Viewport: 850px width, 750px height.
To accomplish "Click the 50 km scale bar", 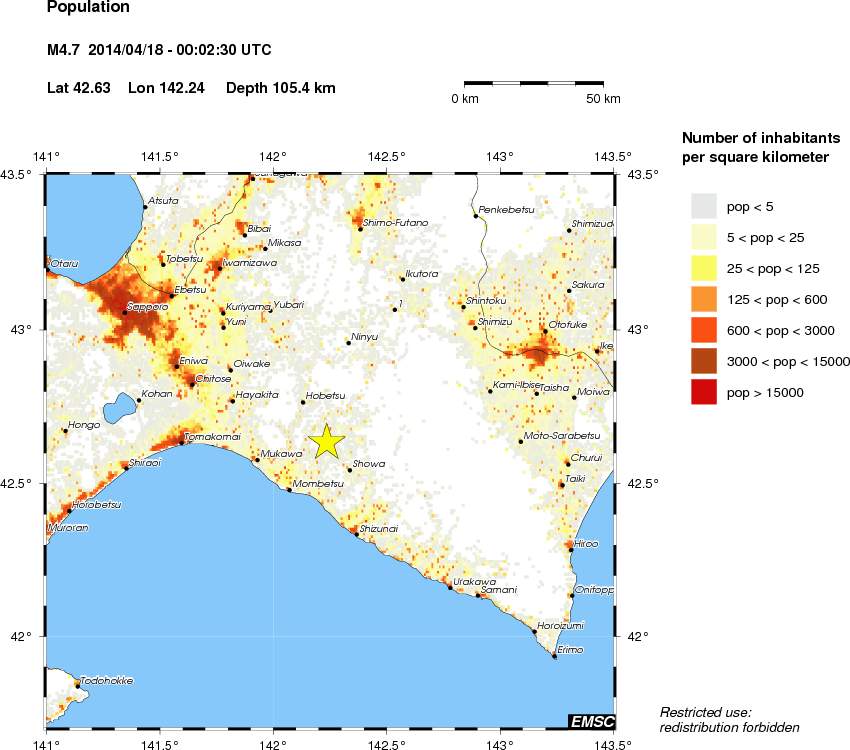I will coord(534,83).
